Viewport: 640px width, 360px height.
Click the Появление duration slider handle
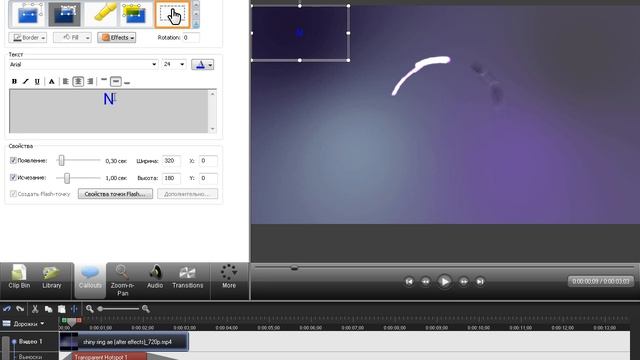pos(61,160)
